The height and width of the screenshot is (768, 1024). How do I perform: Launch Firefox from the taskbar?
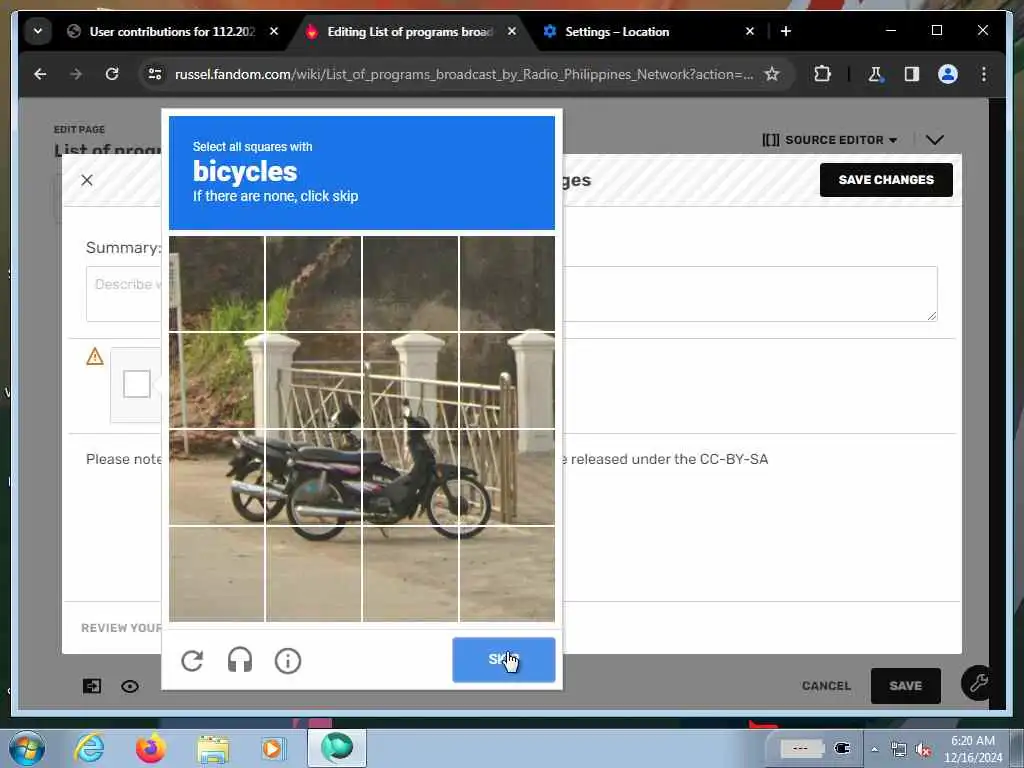click(150, 748)
